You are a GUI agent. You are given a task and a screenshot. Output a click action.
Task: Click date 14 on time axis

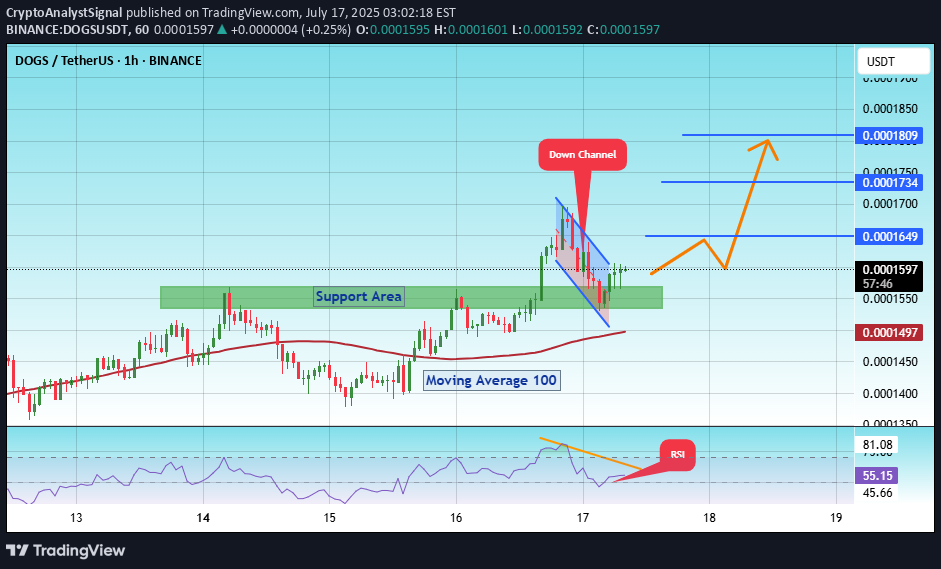pyautogui.click(x=203, y=518)
